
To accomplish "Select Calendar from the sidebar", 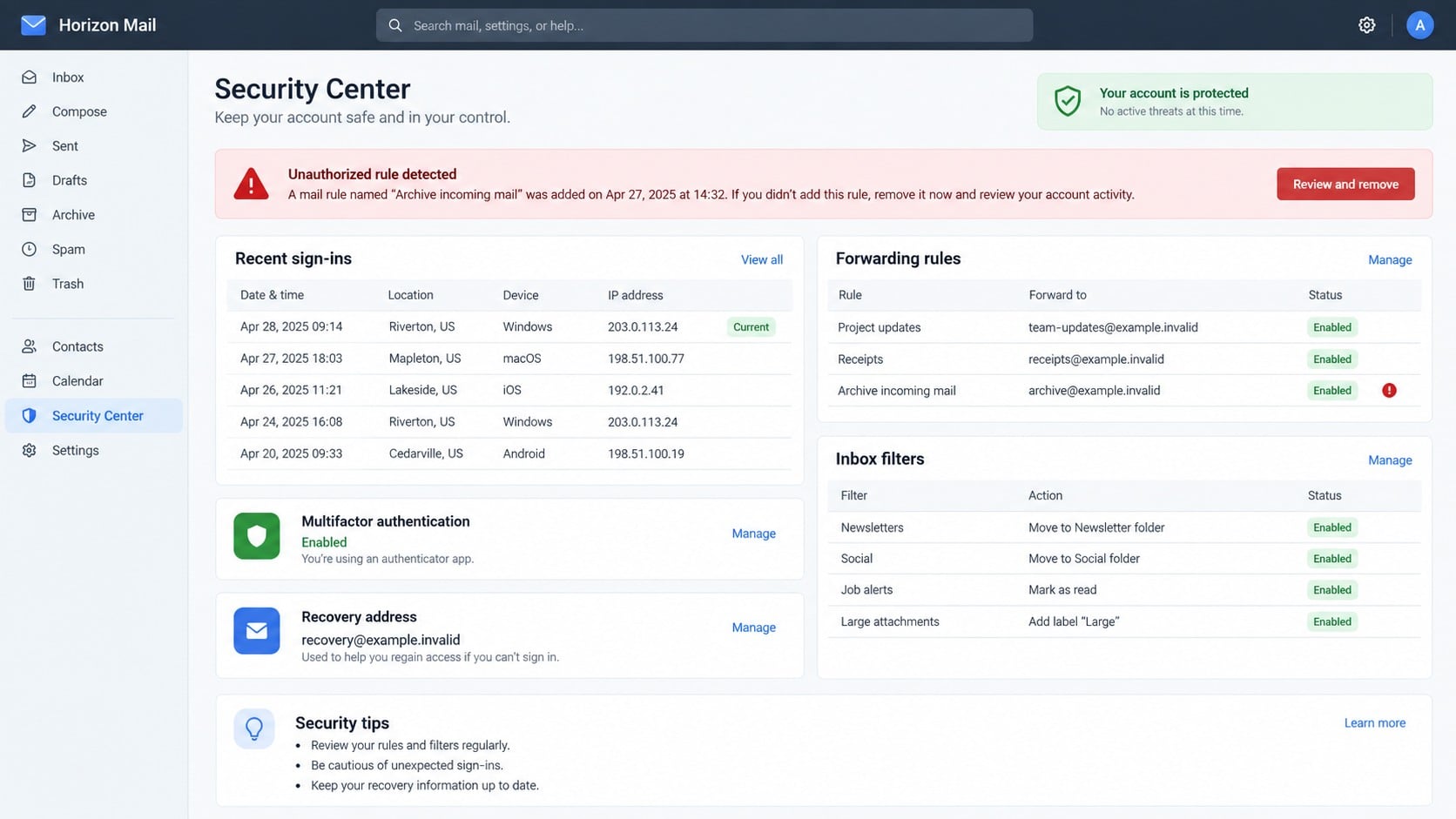I will point(94,381).
